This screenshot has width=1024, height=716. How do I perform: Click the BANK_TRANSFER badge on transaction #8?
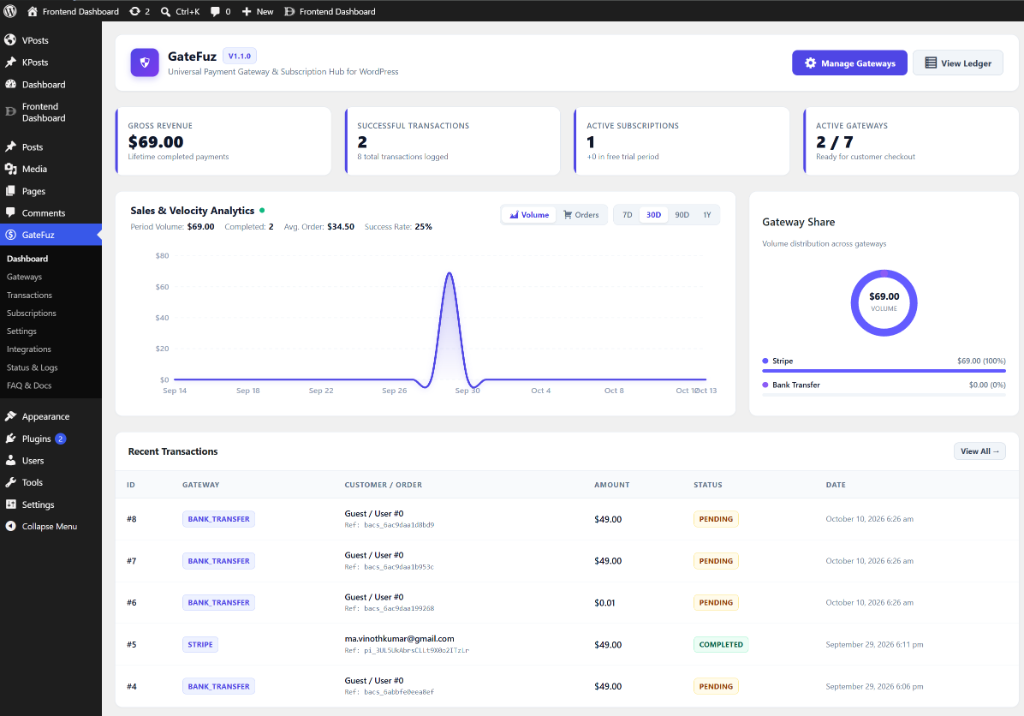219,519
